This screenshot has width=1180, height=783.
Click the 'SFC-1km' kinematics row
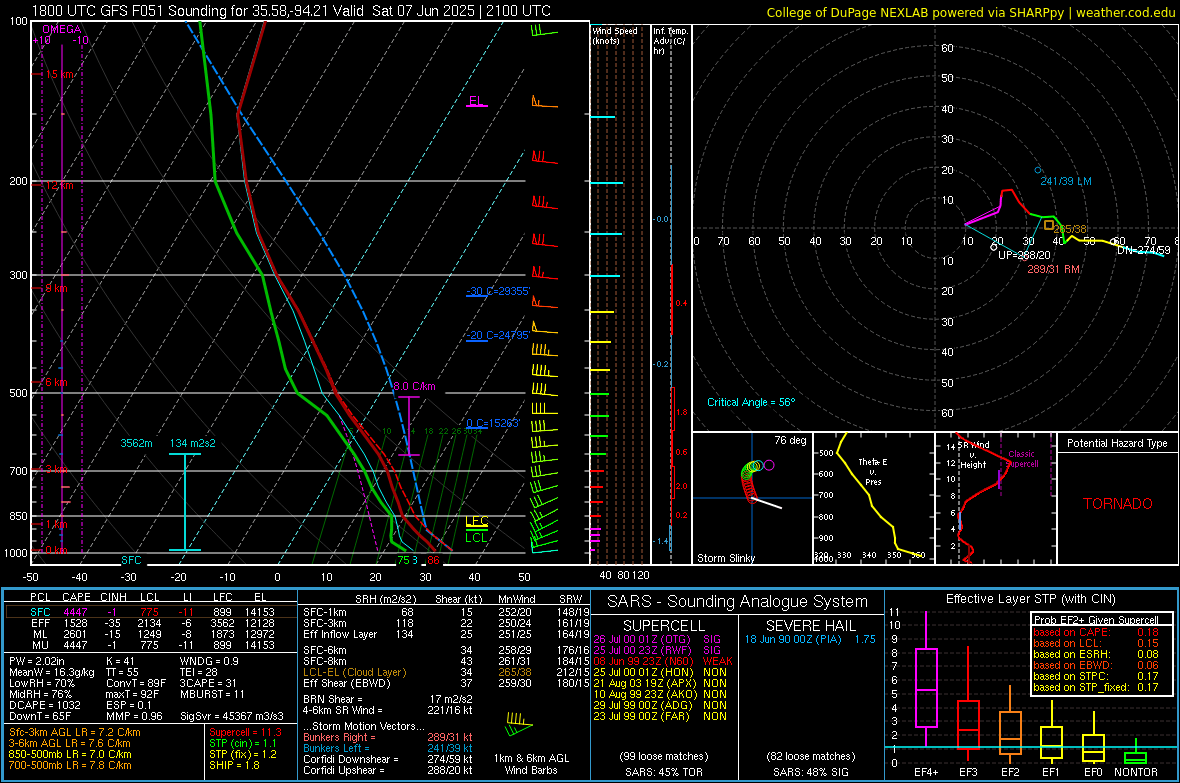pyautogui.click(x=446, y=612)
